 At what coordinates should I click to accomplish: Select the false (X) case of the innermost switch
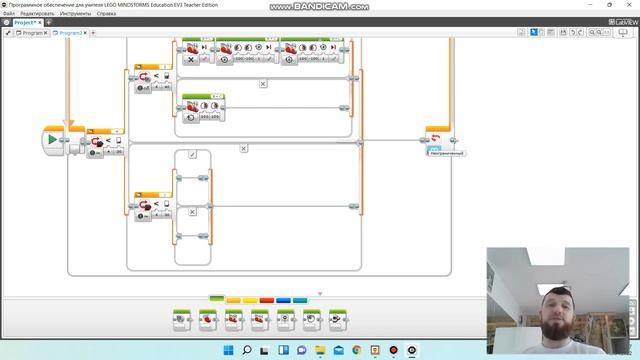pos(192,212)
